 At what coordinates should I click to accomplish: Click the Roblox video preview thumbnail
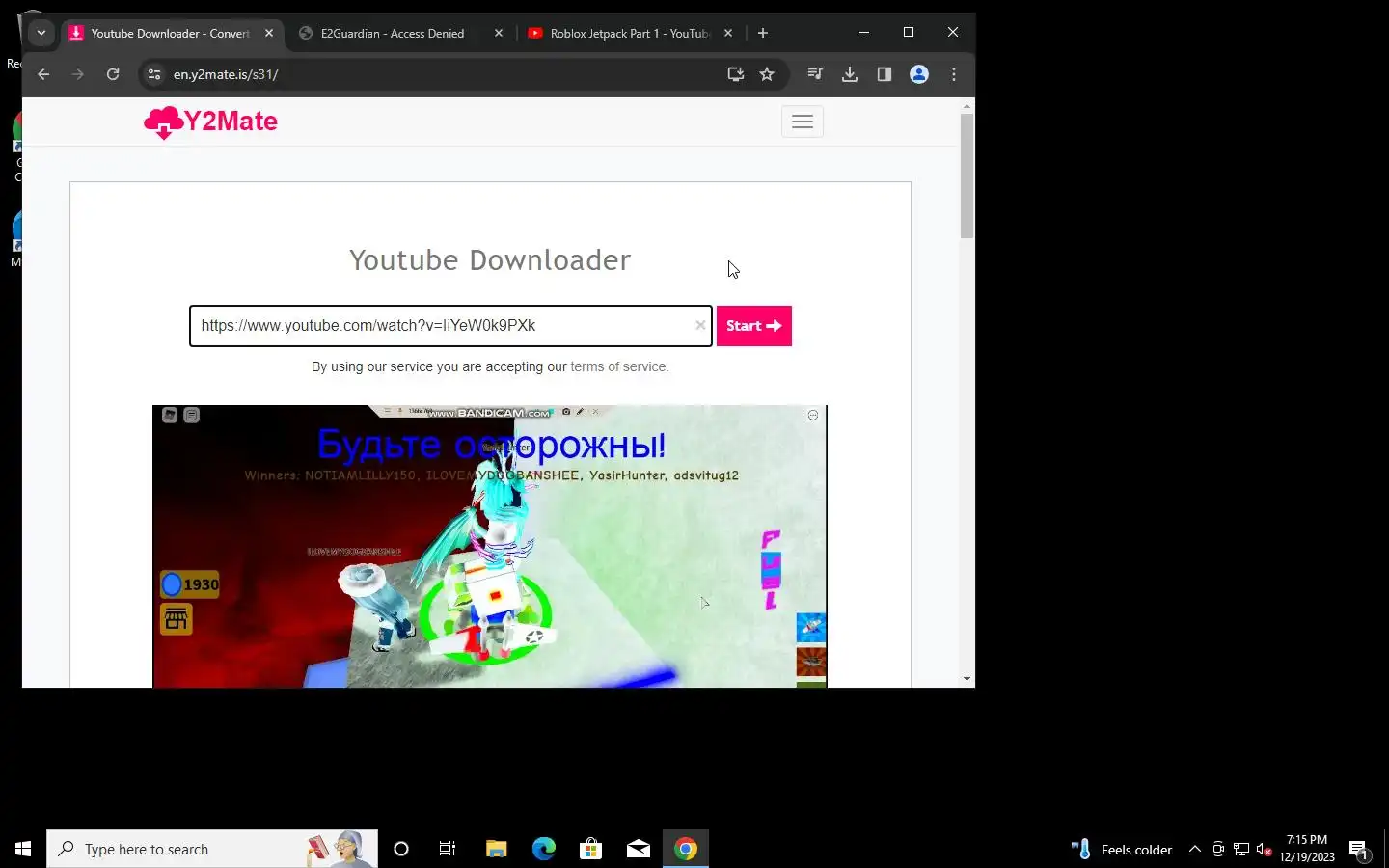(490, 546)
